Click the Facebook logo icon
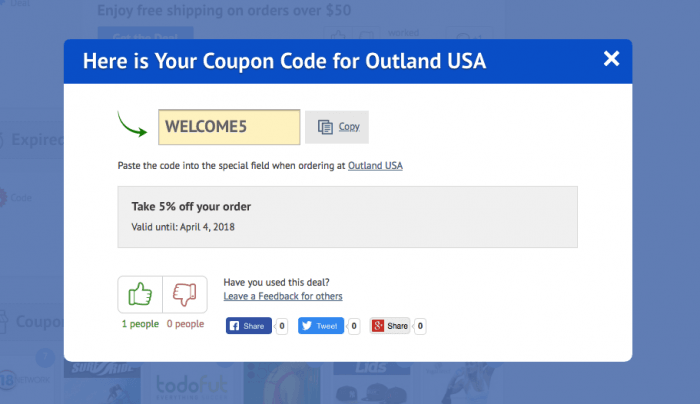 234,326
